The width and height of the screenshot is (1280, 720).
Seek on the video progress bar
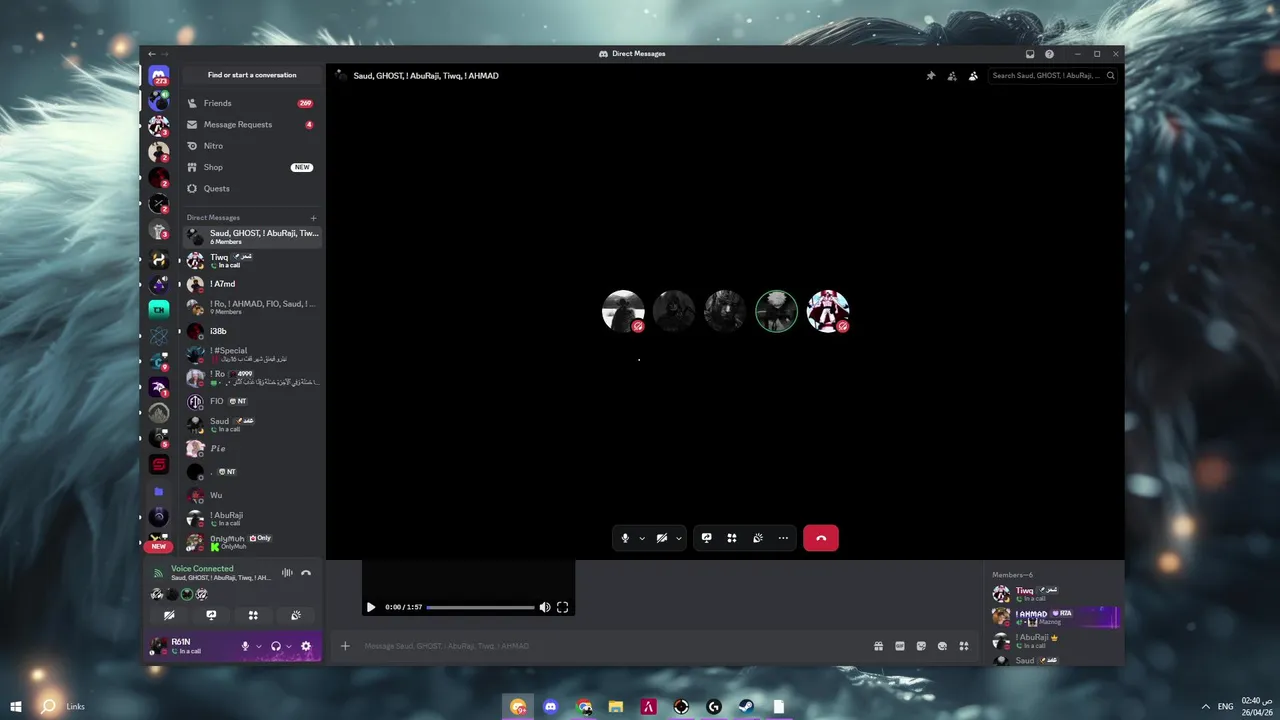coord(480,607)
